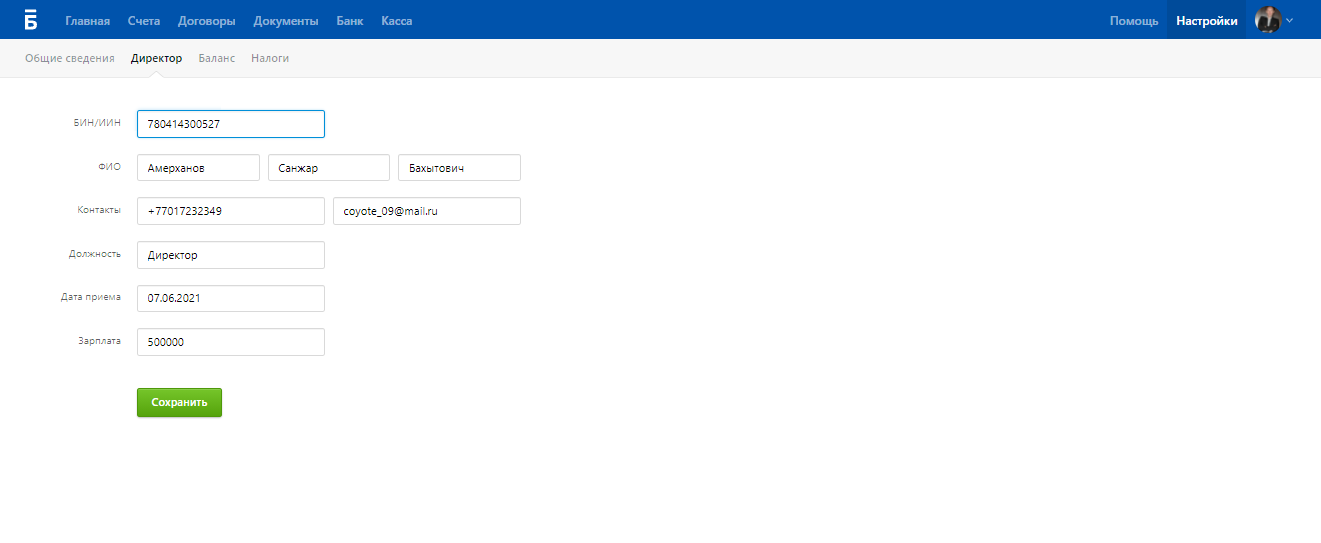Image resolution: width=1321 pixels, height=543 pixels.
Task: Open the Документы section
Action: (286, 21)
